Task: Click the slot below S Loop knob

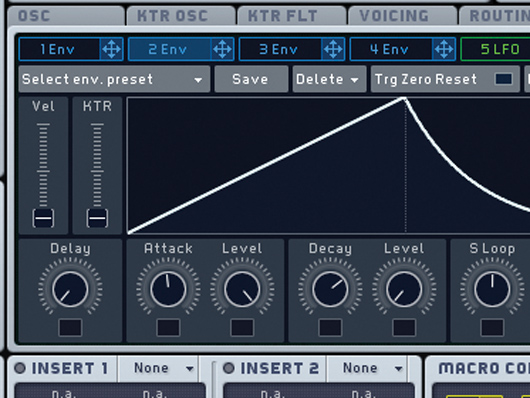Action: 492,327
